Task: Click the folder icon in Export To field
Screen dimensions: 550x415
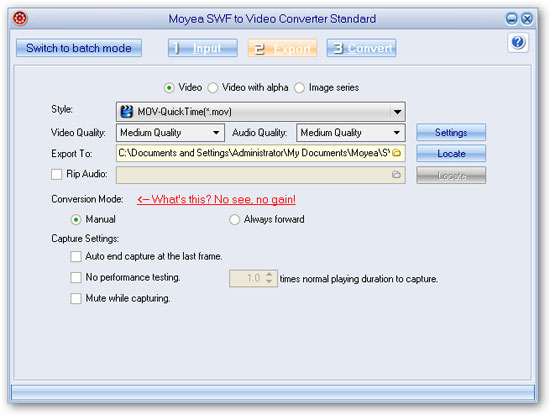Action: pyautogui.click(x=396, y=153)
